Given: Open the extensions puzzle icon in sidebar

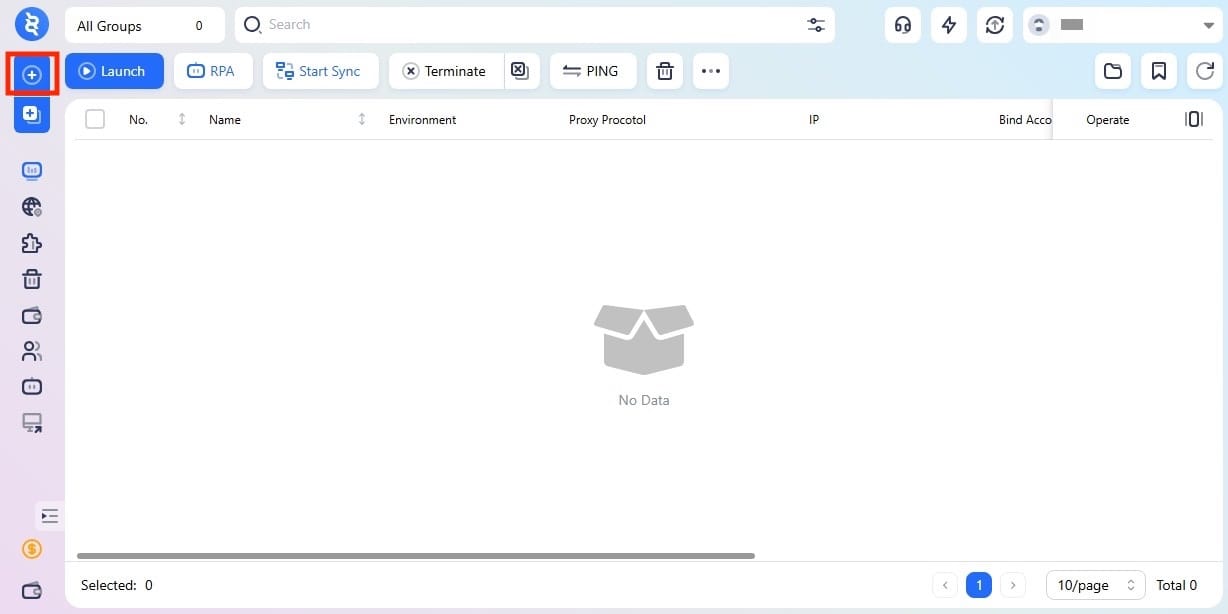Looking at the screenshot, I should pyautogui.click(x=32, y=243).
